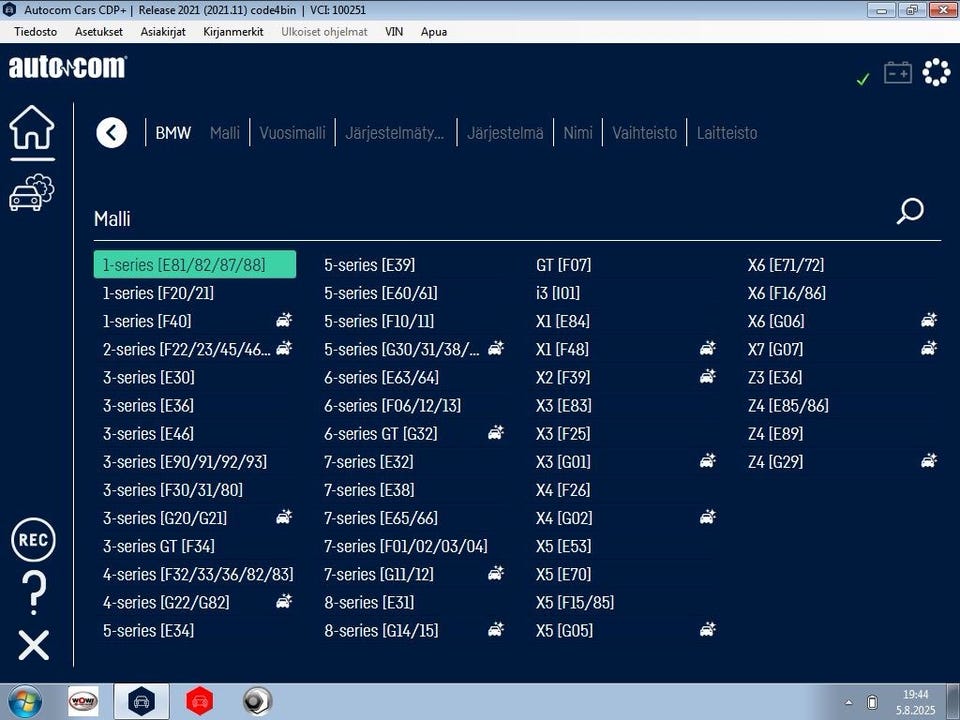960x720 pixels.
Task: Click the Laitteisto breadcrumb step
Action: tap(727, 133)
